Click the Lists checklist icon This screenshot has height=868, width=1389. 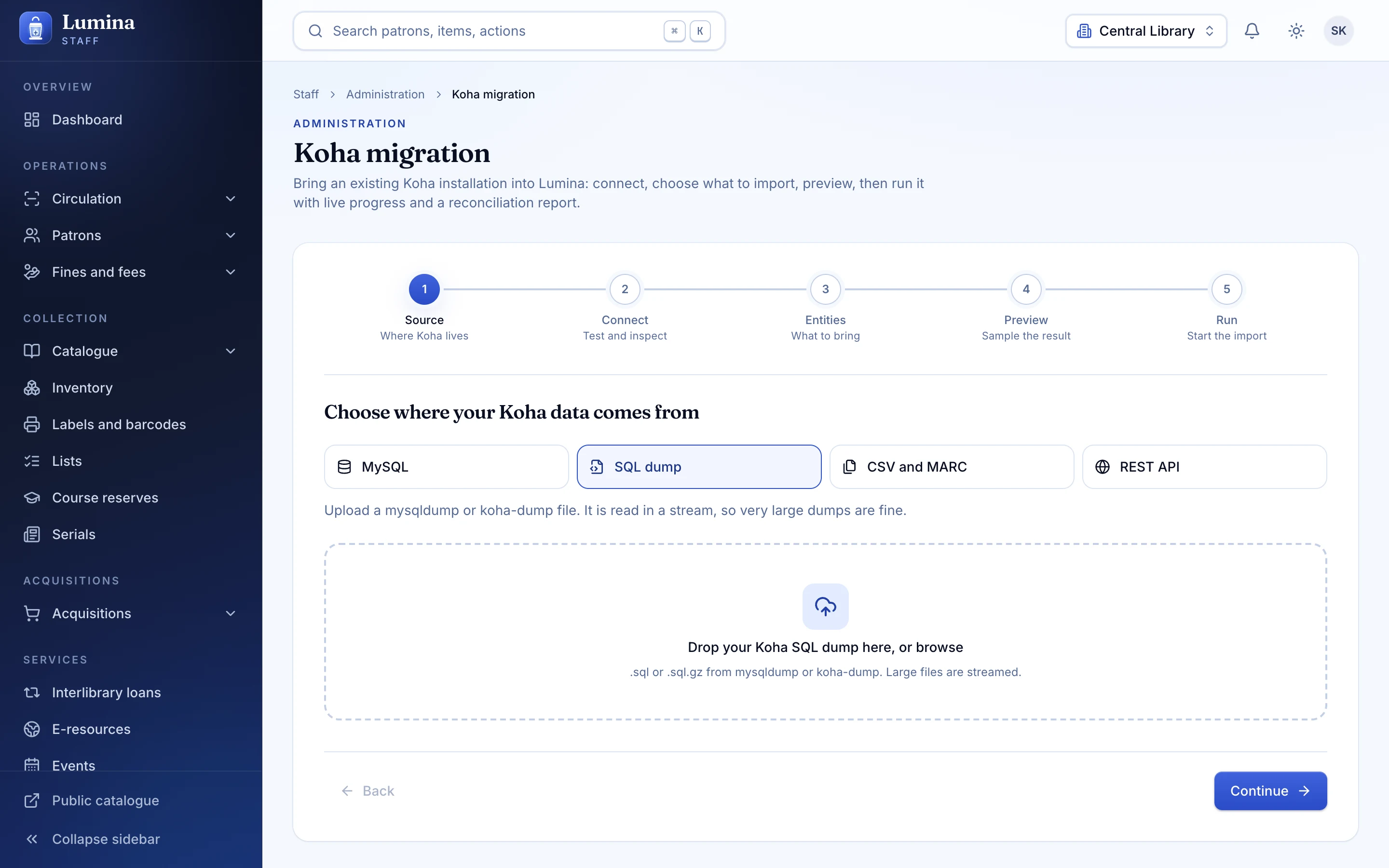click(31, 461)
